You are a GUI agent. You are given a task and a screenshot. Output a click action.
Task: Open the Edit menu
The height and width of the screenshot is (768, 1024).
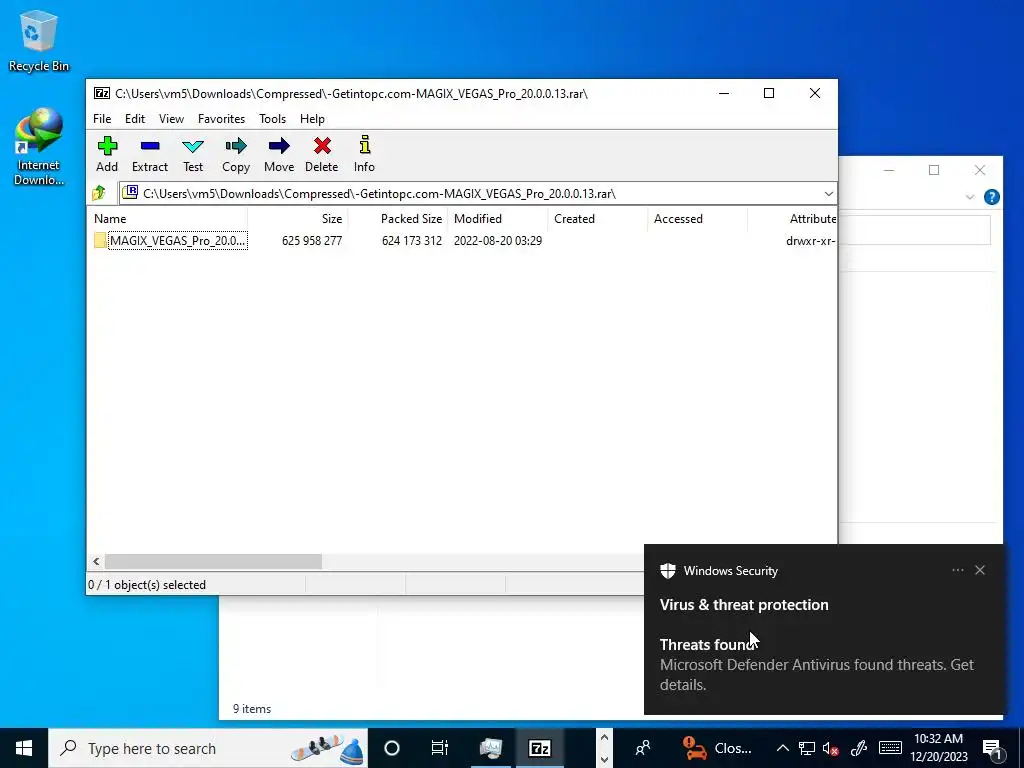[x=135, y=119]
